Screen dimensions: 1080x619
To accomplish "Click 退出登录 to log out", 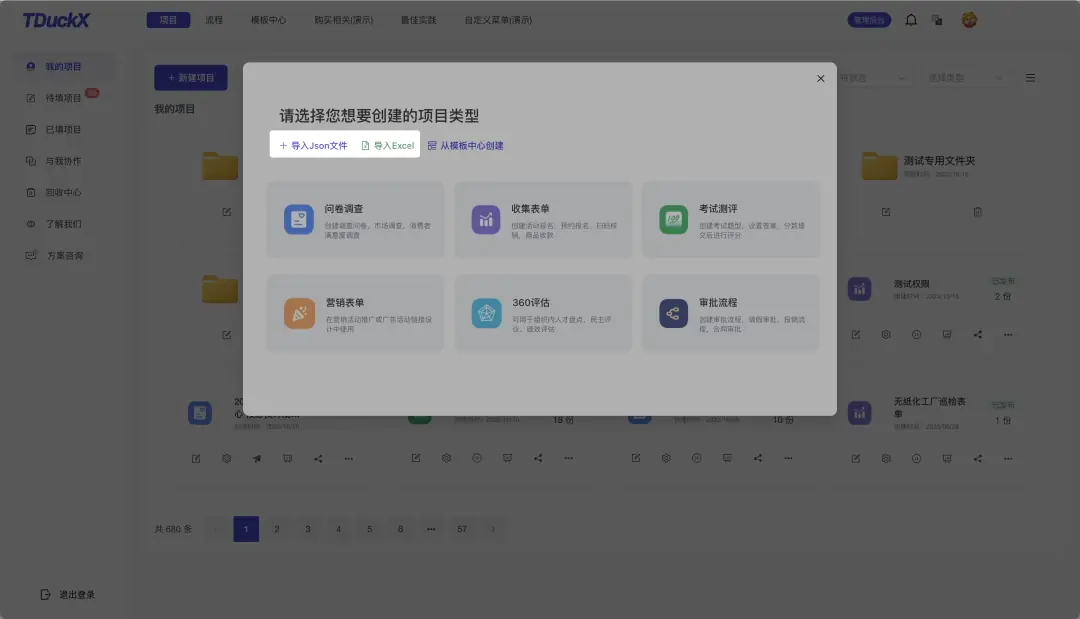I will click(x=68, y=594).
